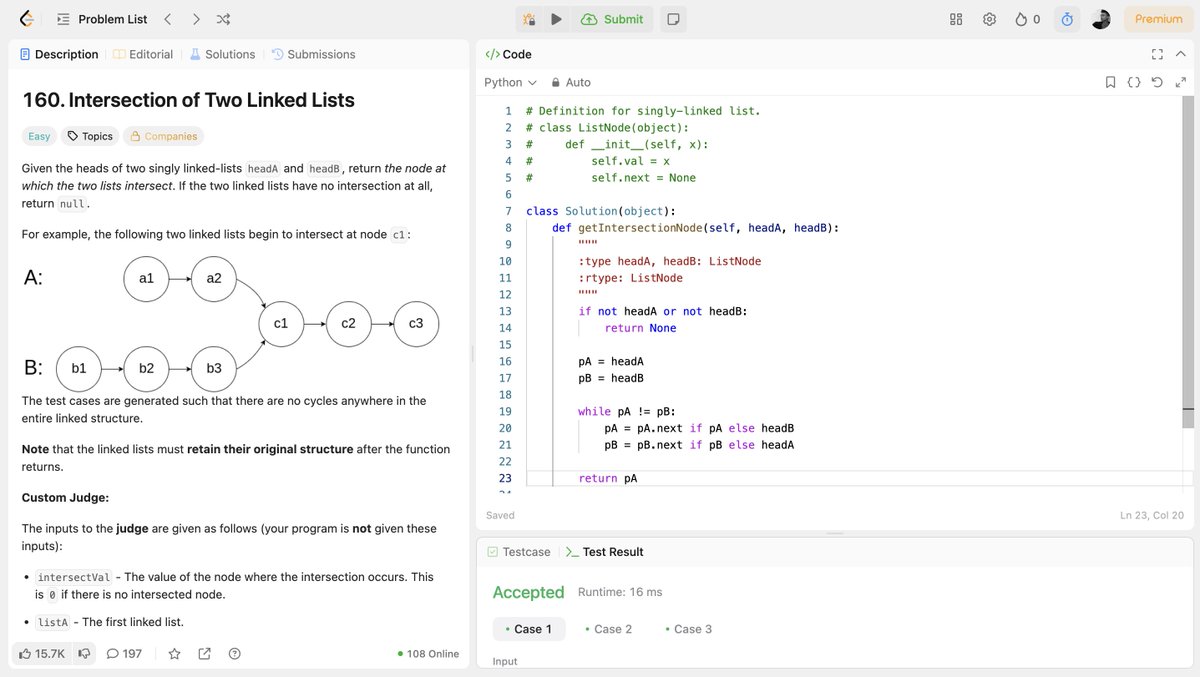Click the Custom Judge heading
The image size is (1200, 677).
(65, 497)
